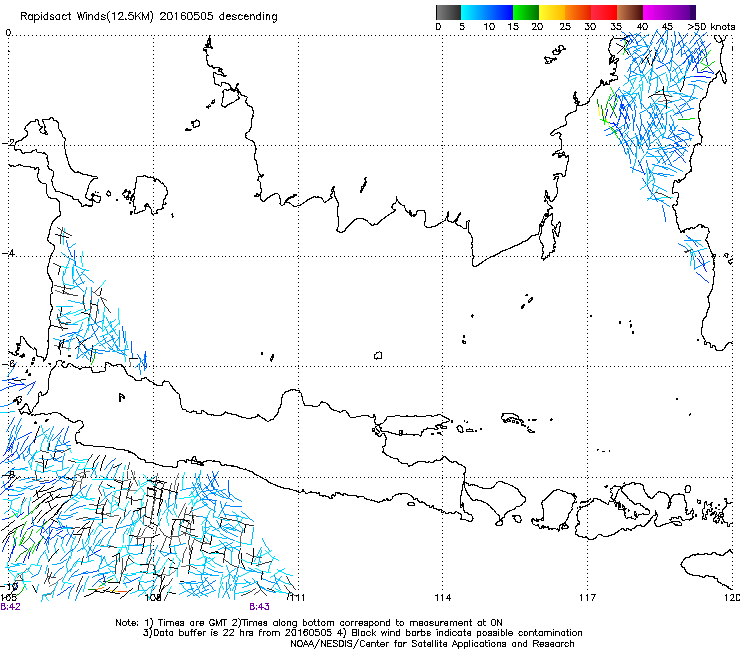Click the purple '8:42' time label
Viewport: 740px width, 650px height.
(10, 607)
